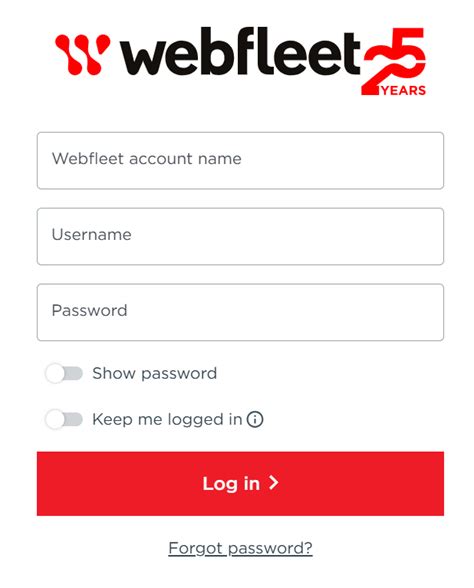This screenshot has height=588, width=474.
Task: Open the Forgot password? link
Action: tap(240, 548)
